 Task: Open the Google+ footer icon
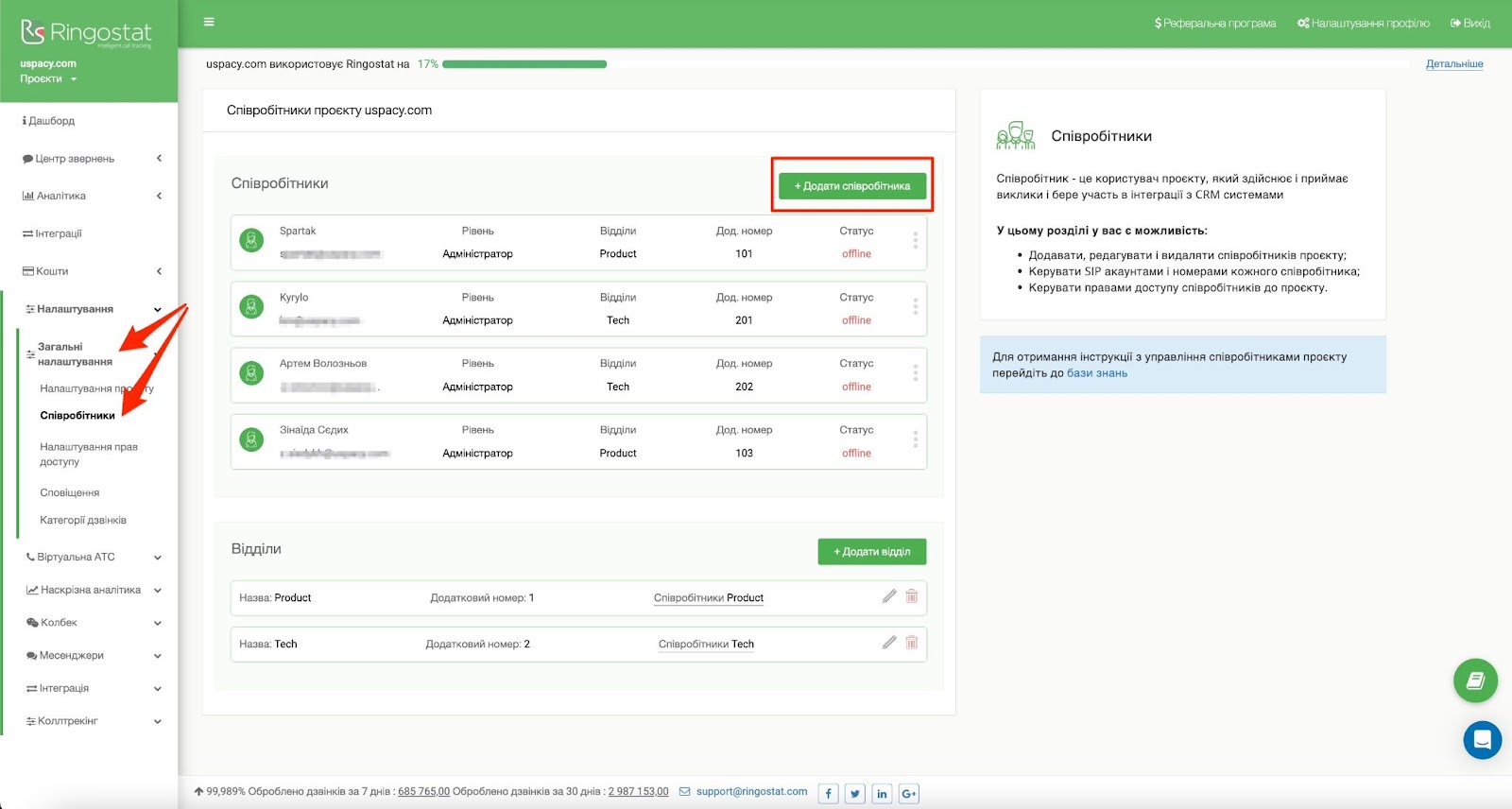click(x=909, y=794)
